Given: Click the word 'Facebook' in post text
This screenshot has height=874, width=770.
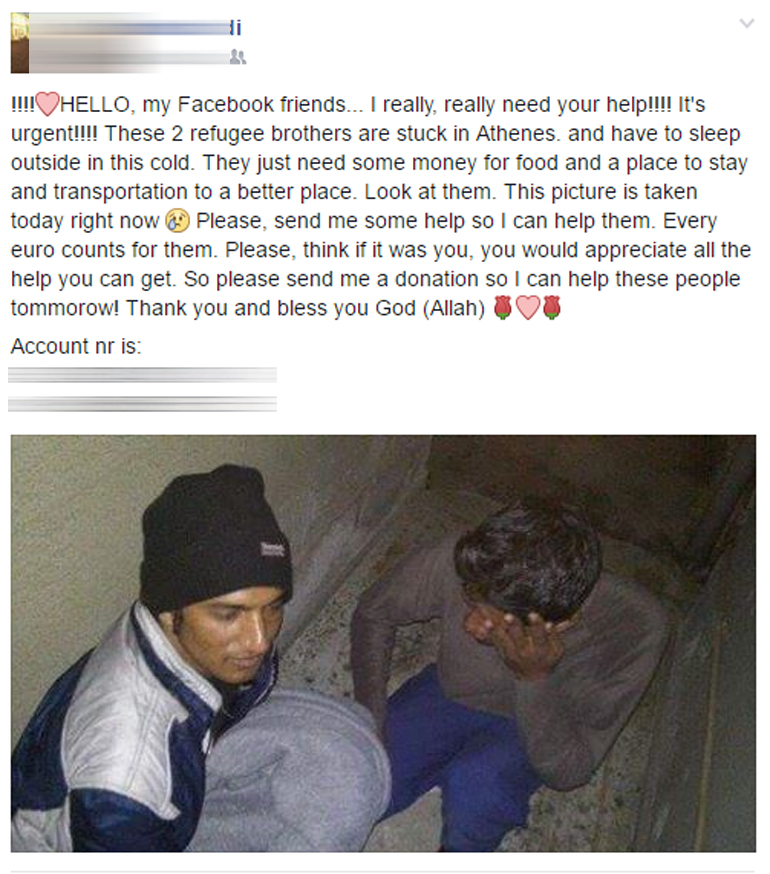Looking at the screenshot, I should point(225,104).
